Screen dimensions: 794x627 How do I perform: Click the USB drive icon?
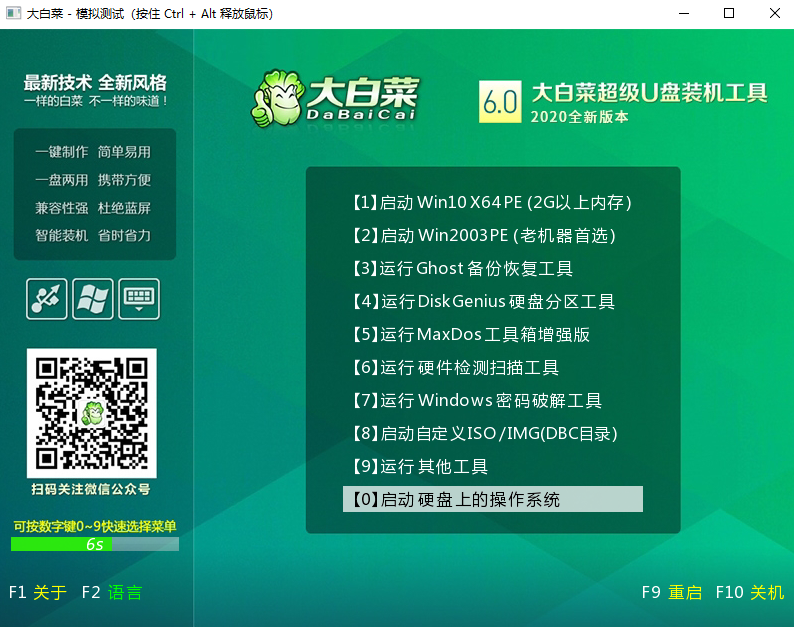(x=47, y=299)
